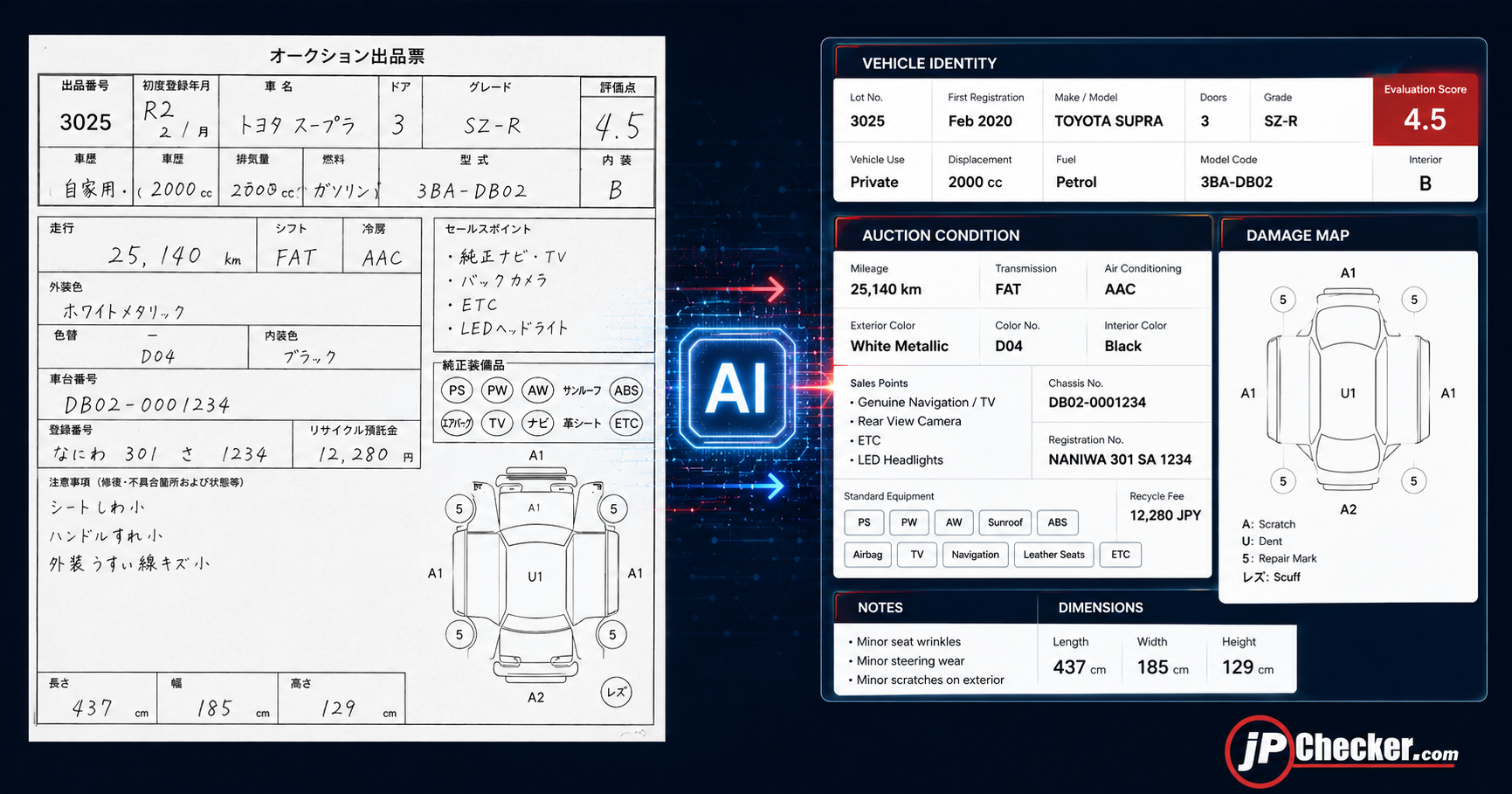The height and width of the screenshot is (794, 1512).
Task: Click the '2000 cc' displacement value in dashboard
Action: (975, 183)
